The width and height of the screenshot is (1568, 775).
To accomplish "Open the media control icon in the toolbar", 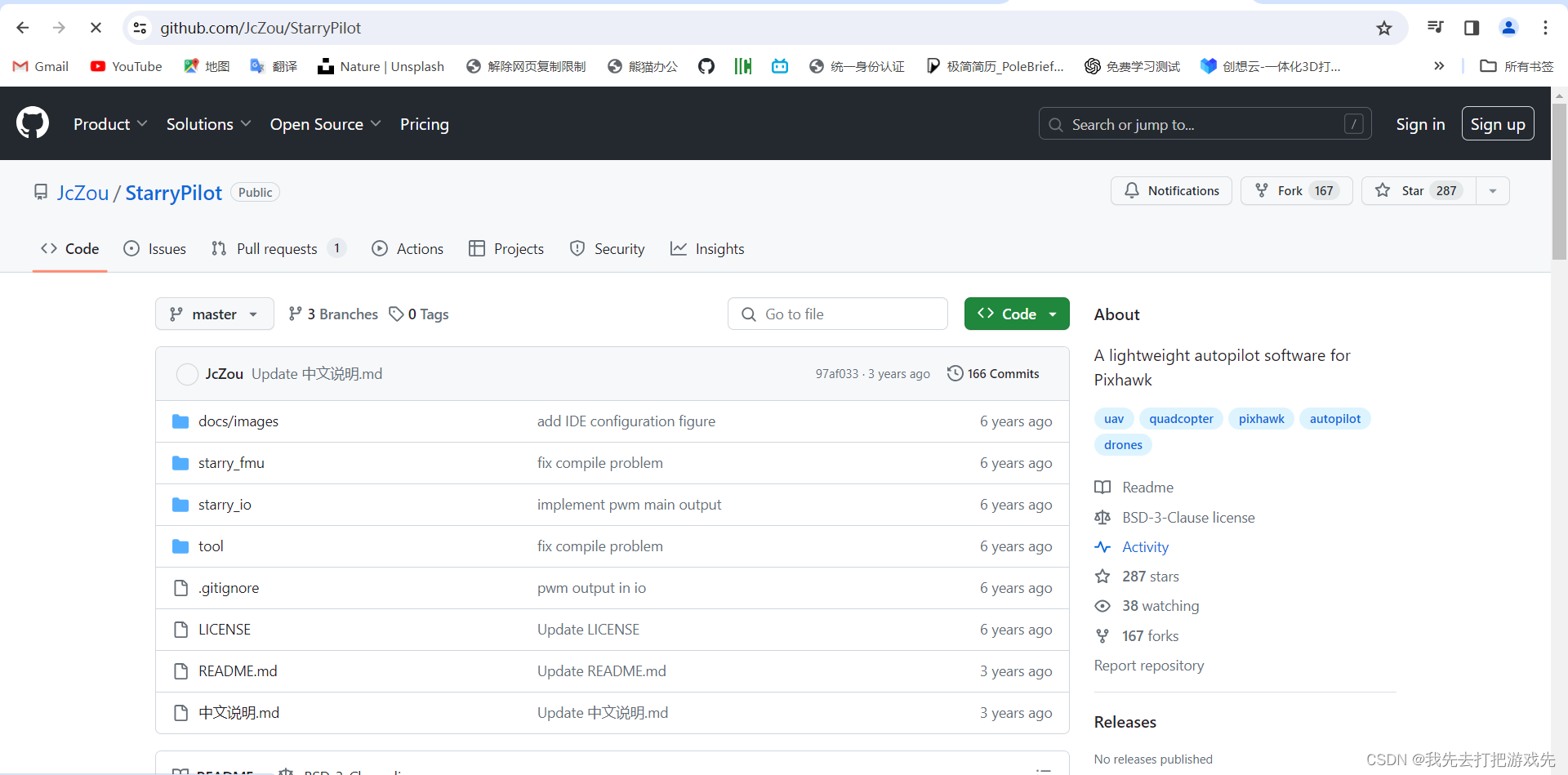I will [1435, 28].
